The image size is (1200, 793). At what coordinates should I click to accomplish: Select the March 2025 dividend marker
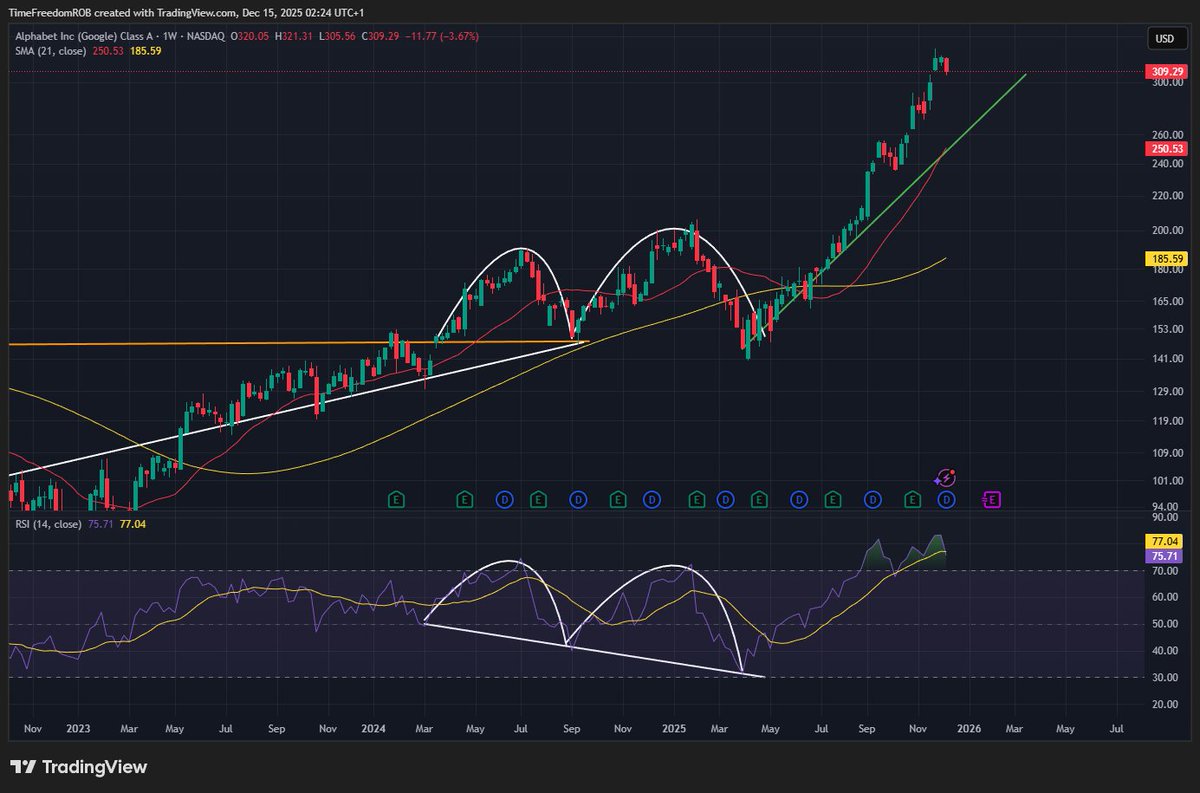pyautogui.click(x=726, y=498)
